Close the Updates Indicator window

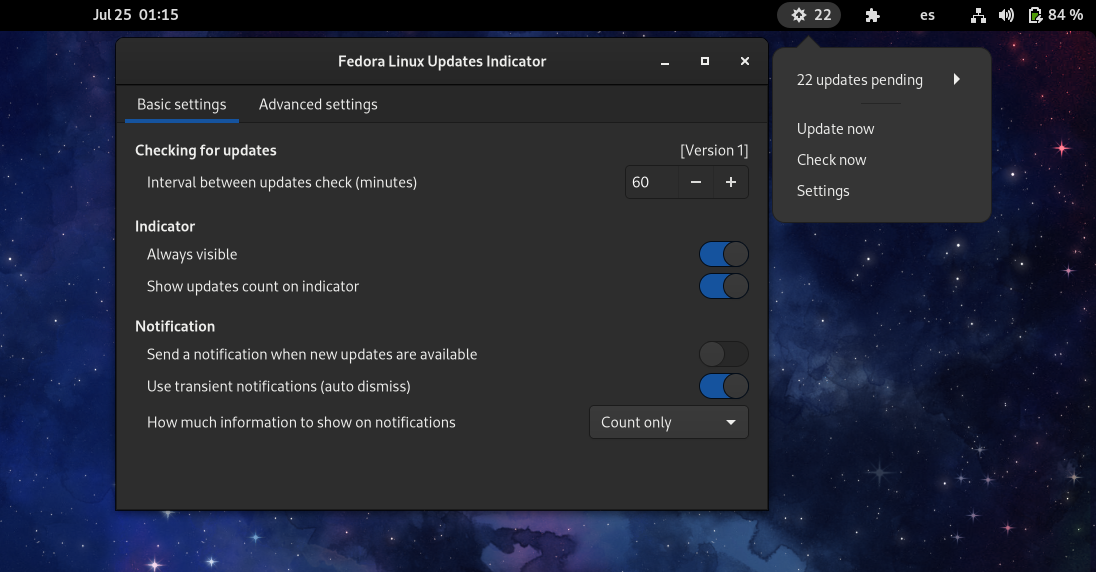744,62
